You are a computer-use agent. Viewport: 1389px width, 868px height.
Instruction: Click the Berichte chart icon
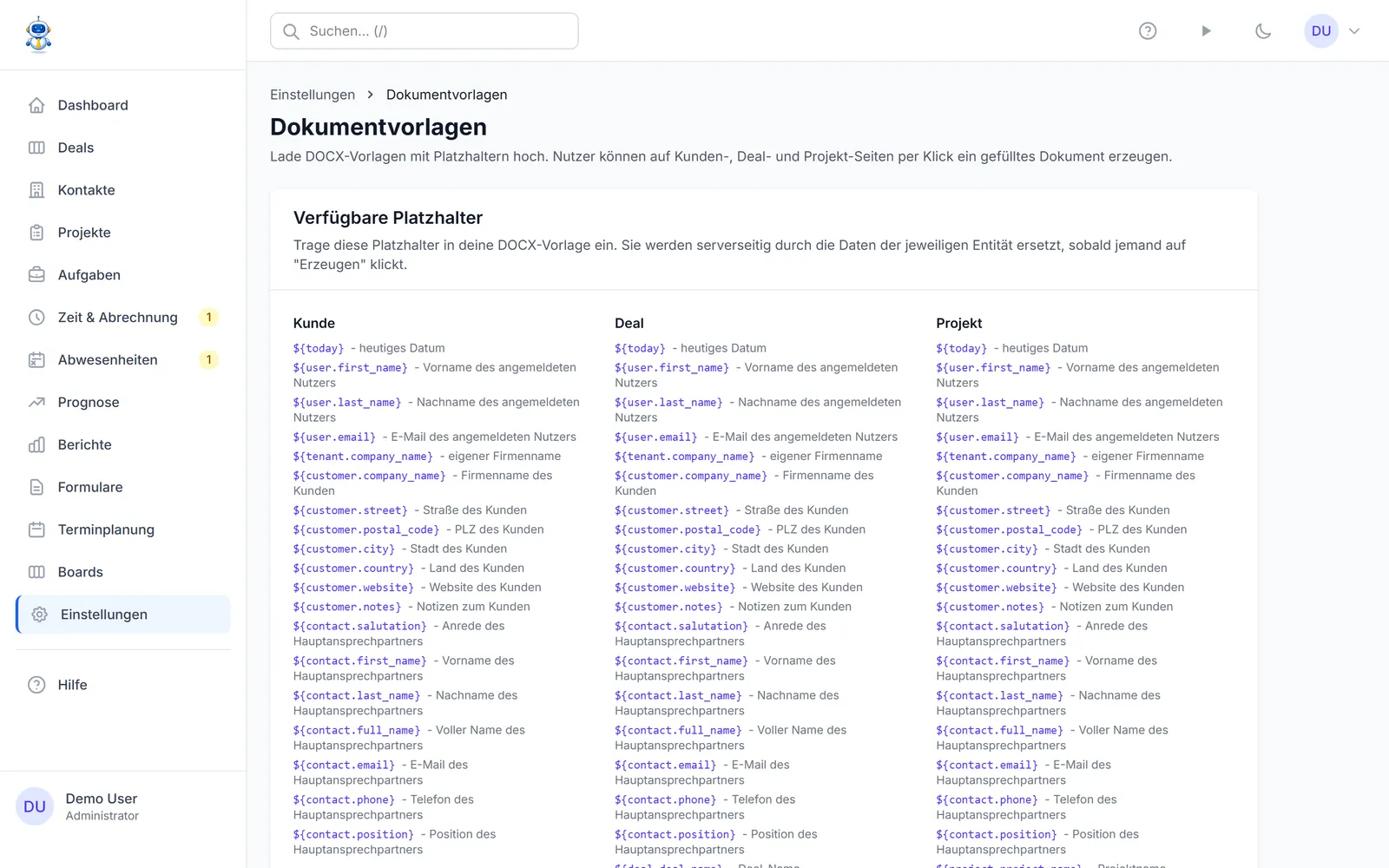pos(36,445)
